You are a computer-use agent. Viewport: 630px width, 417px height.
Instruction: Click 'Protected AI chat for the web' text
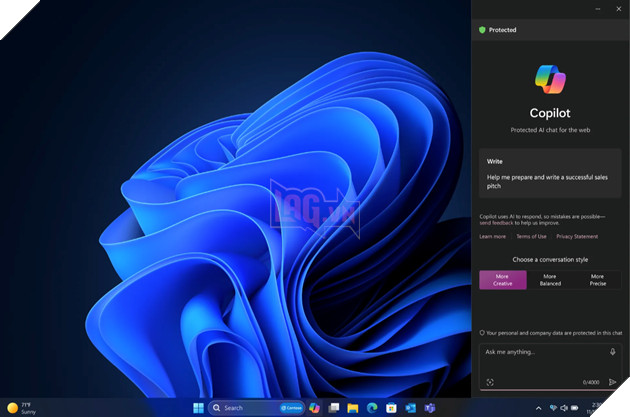(550, 130)
